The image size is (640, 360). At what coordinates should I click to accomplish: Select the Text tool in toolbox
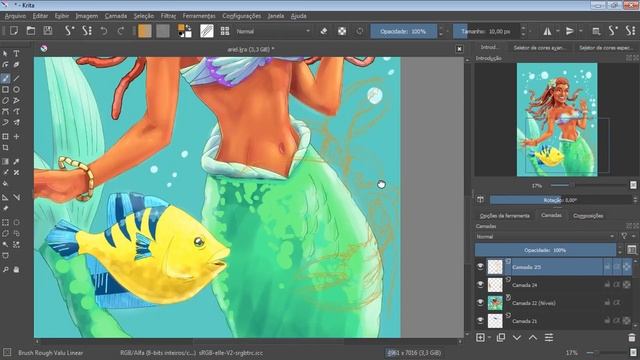[x=16, y=54]
